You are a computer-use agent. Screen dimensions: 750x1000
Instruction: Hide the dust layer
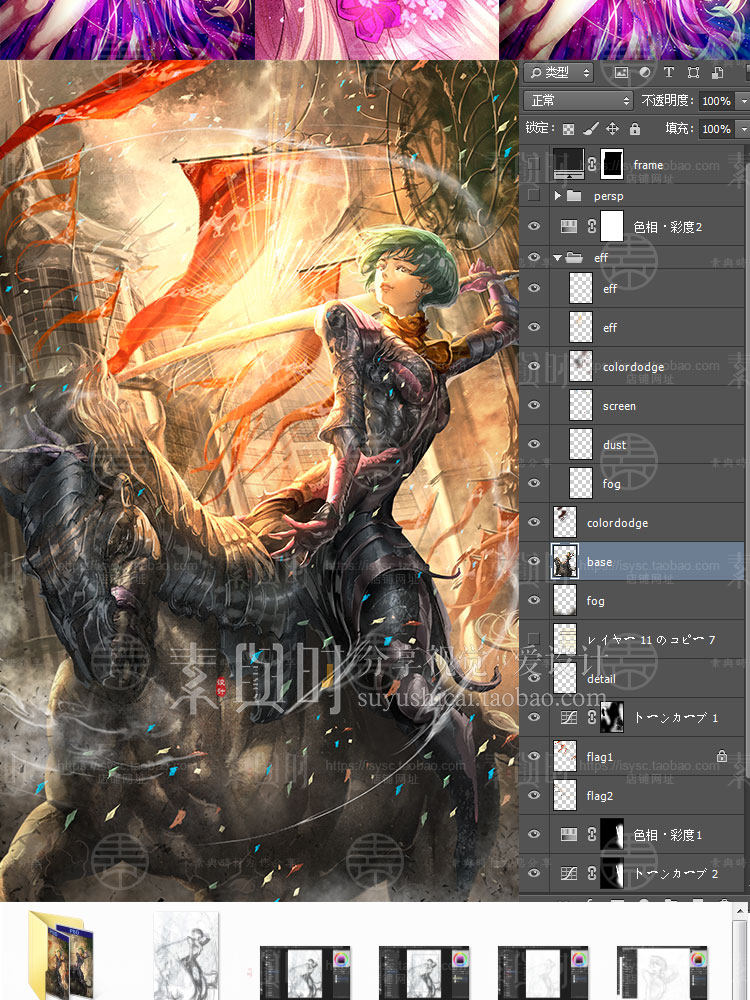(x=534, y=444)
